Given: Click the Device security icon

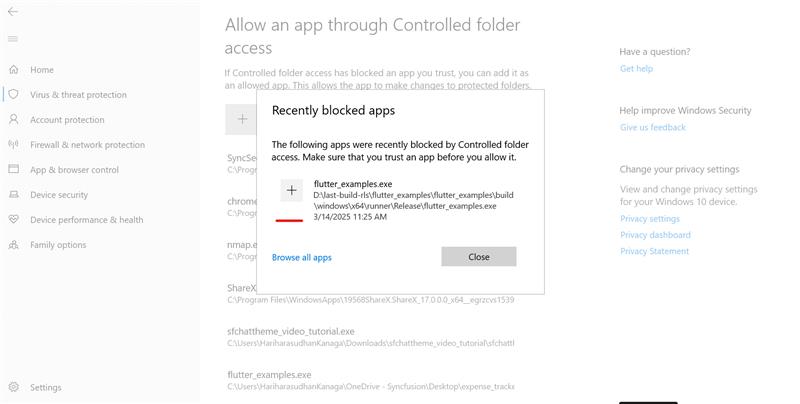Looking at the screenshot, I should point(13,195).
